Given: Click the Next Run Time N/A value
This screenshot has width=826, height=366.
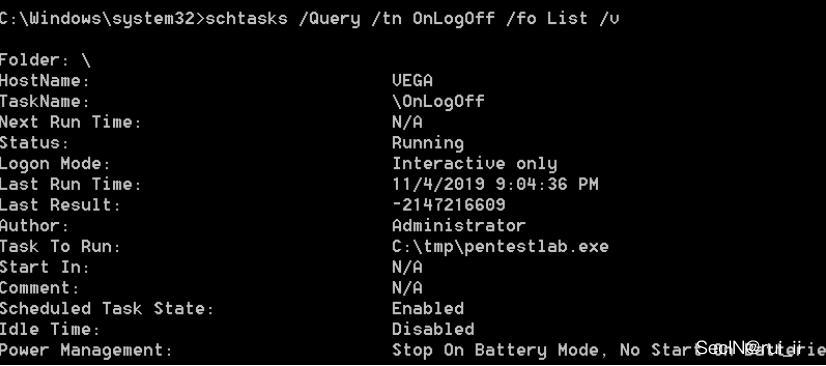Looking at the screenshot, I should [x=407, y=122].
